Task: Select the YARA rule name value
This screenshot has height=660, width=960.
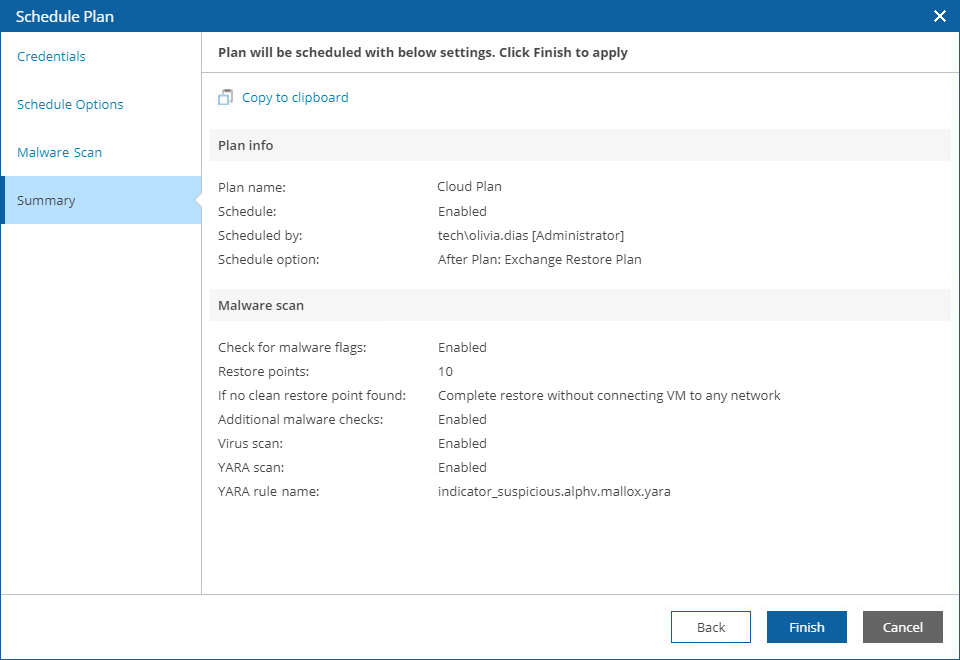Action: 555,491
